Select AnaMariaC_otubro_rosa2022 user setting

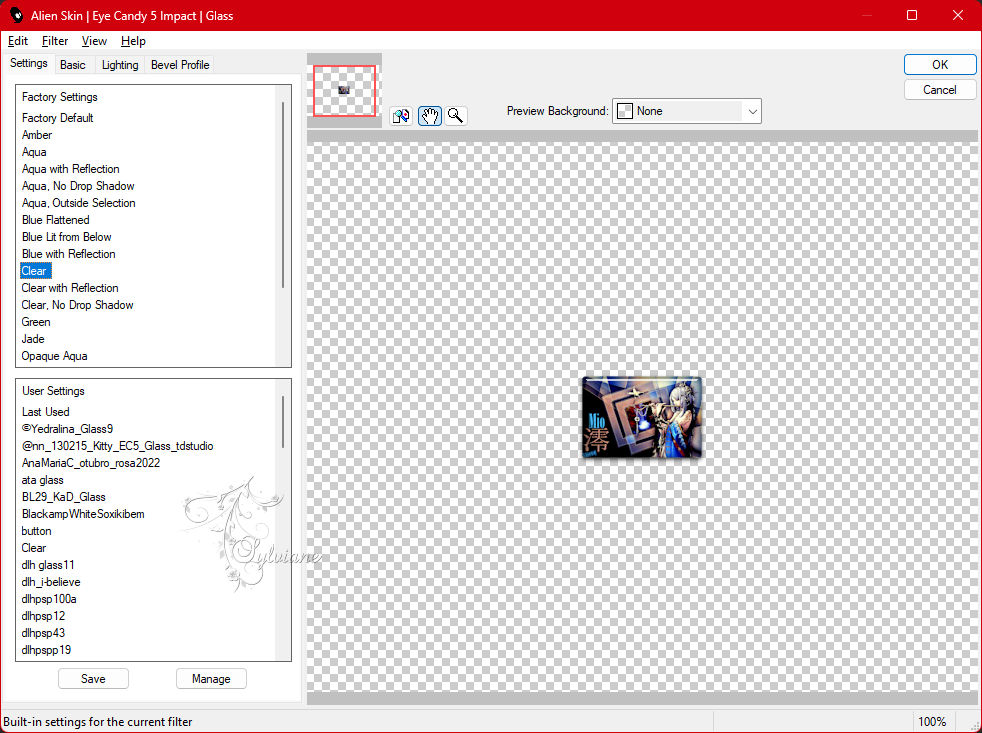[90, 462]
